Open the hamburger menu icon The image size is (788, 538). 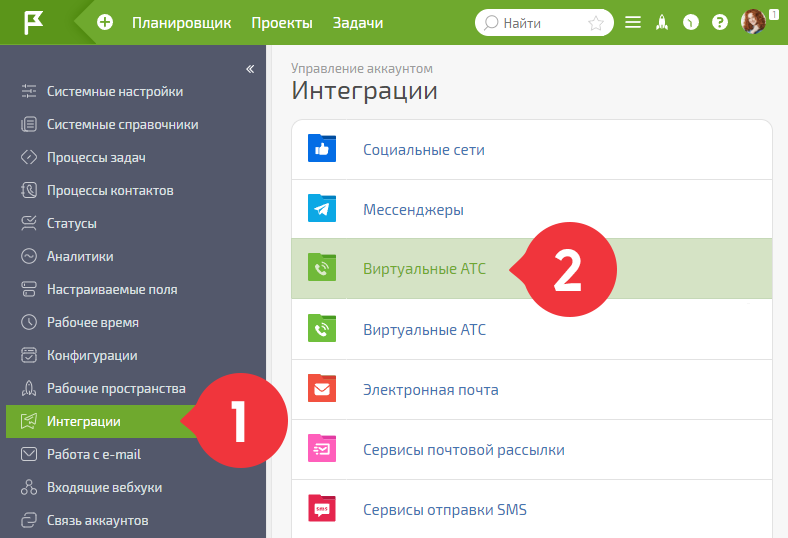point(633,23)
